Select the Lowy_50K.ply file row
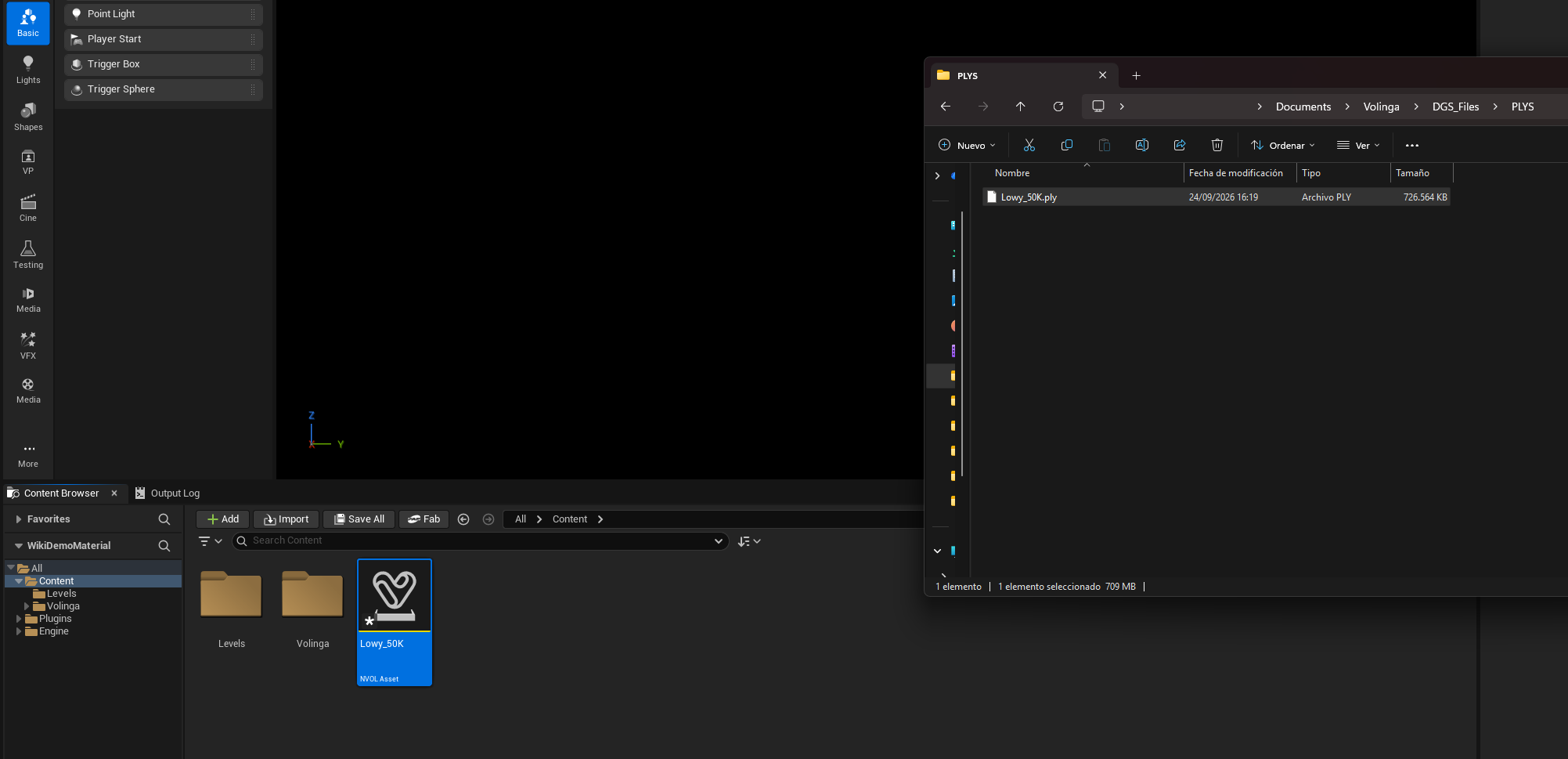1568x759 pixels. 1217,197
